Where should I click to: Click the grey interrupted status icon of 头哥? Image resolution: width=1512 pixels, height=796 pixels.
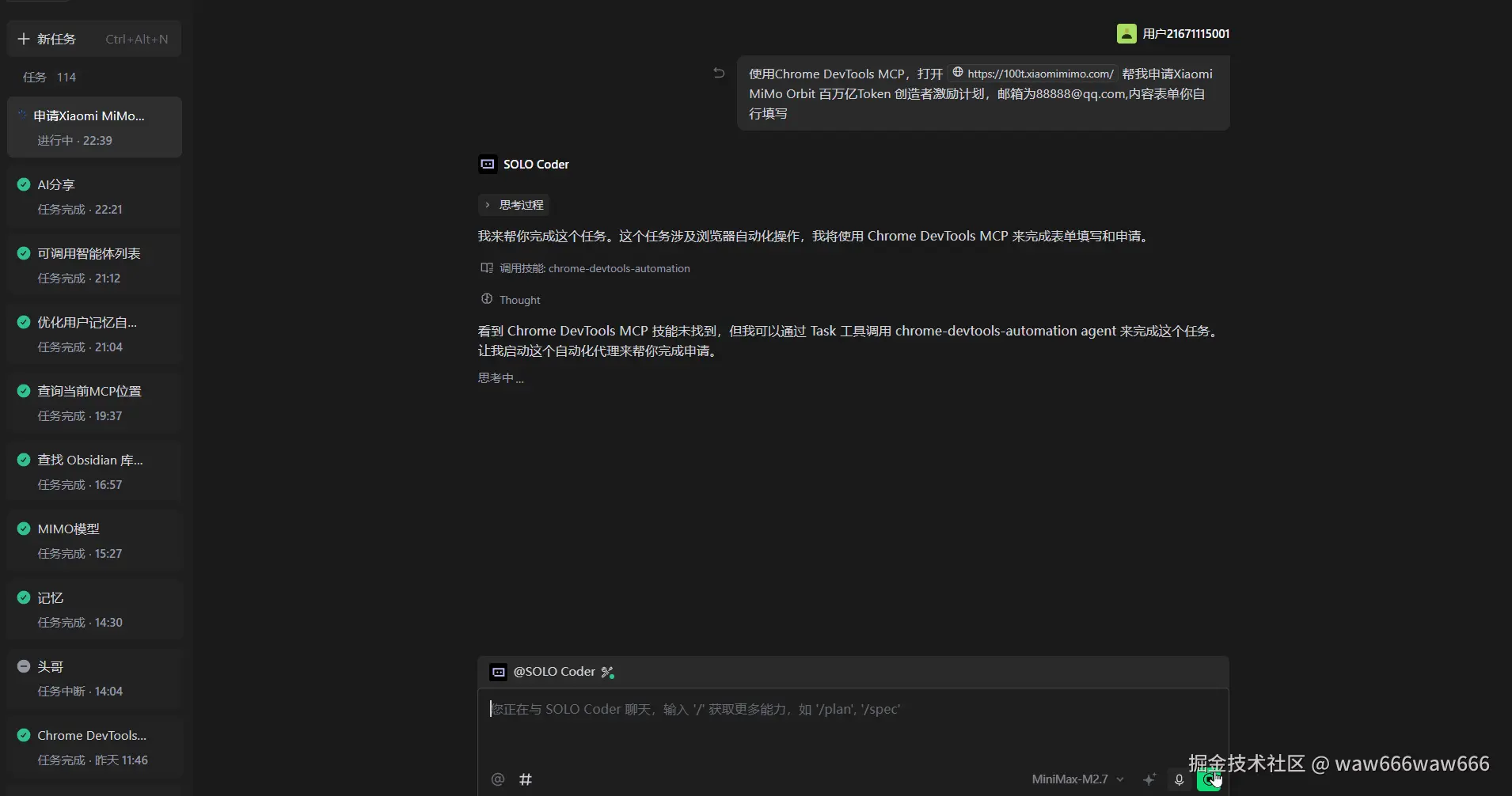click(x=24, y=666)
